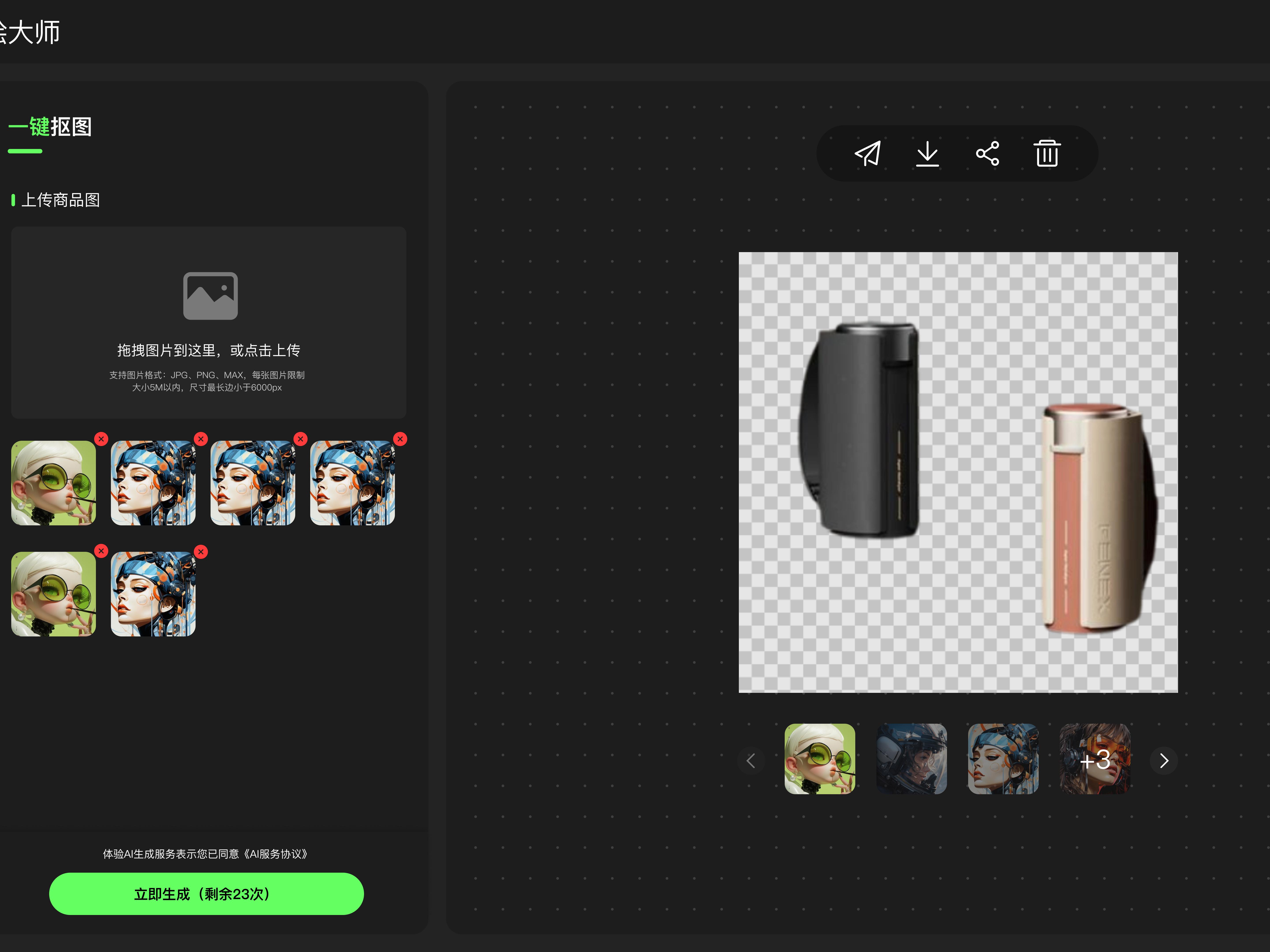Select second row blue-helmet uploaded thumbnail

click(x=153, y=594)
